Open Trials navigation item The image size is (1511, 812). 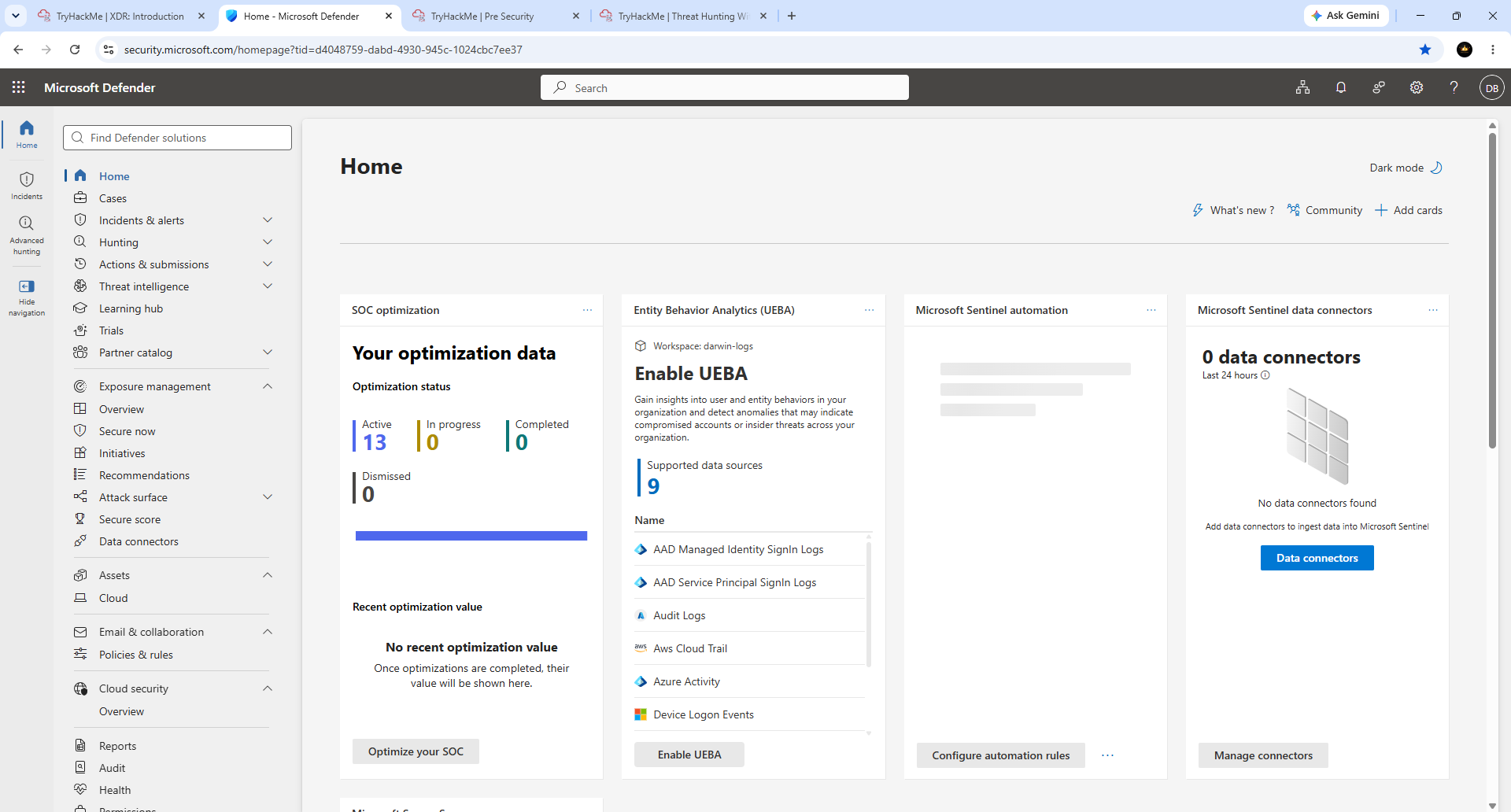(111, 330)
